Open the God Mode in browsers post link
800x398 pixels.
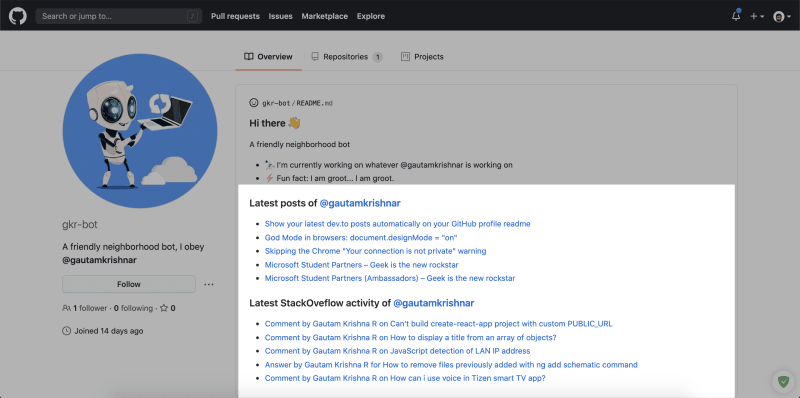361,238
